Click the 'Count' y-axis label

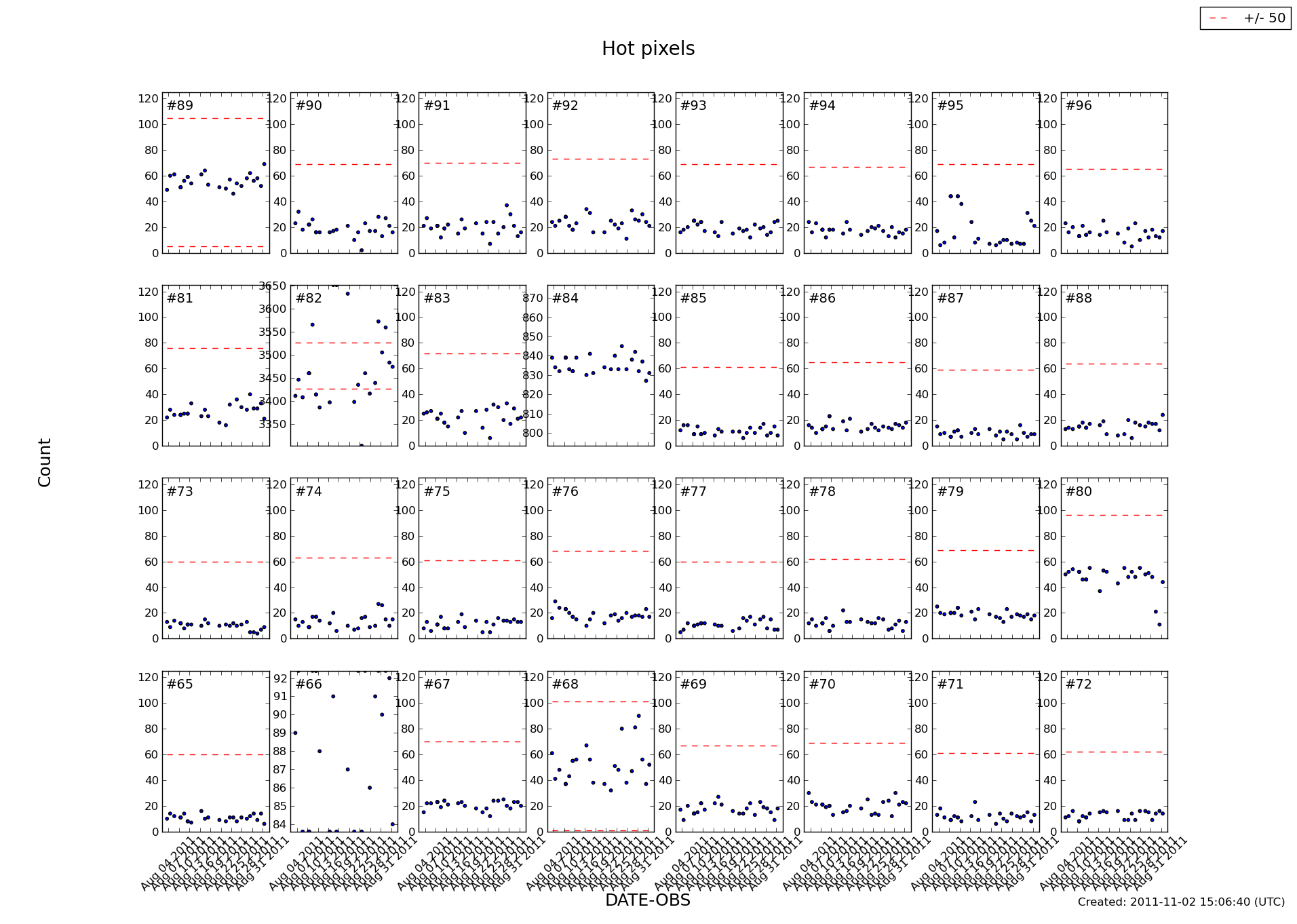tap(45, 463)
